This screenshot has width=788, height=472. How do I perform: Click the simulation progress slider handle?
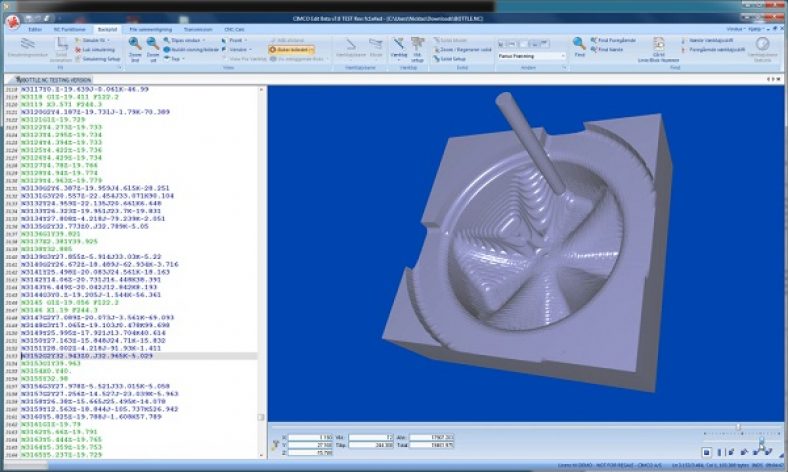click(x=738, y=427)
